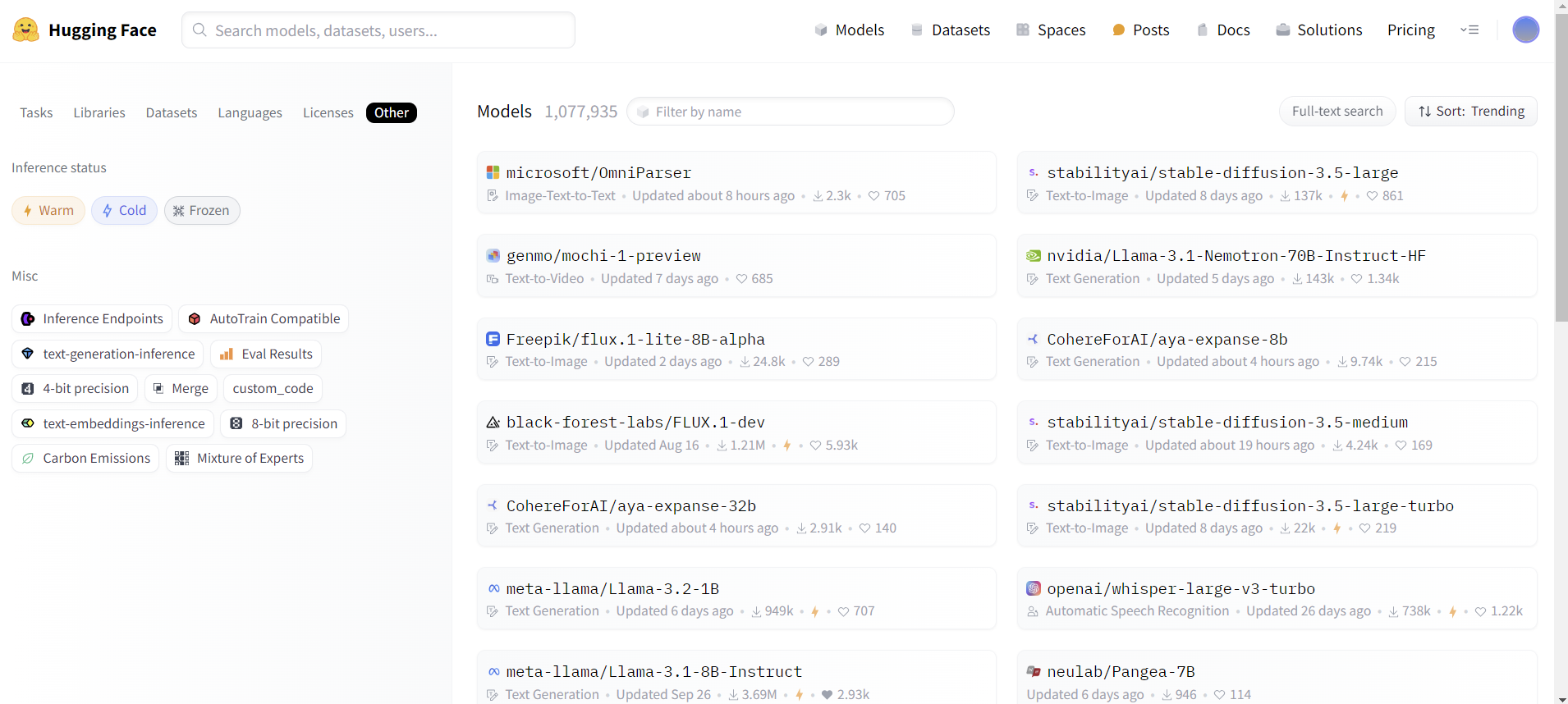Click the download icon on Freepik flux card
Viewport: 1568px width, 704px height.
click(745, 362)
